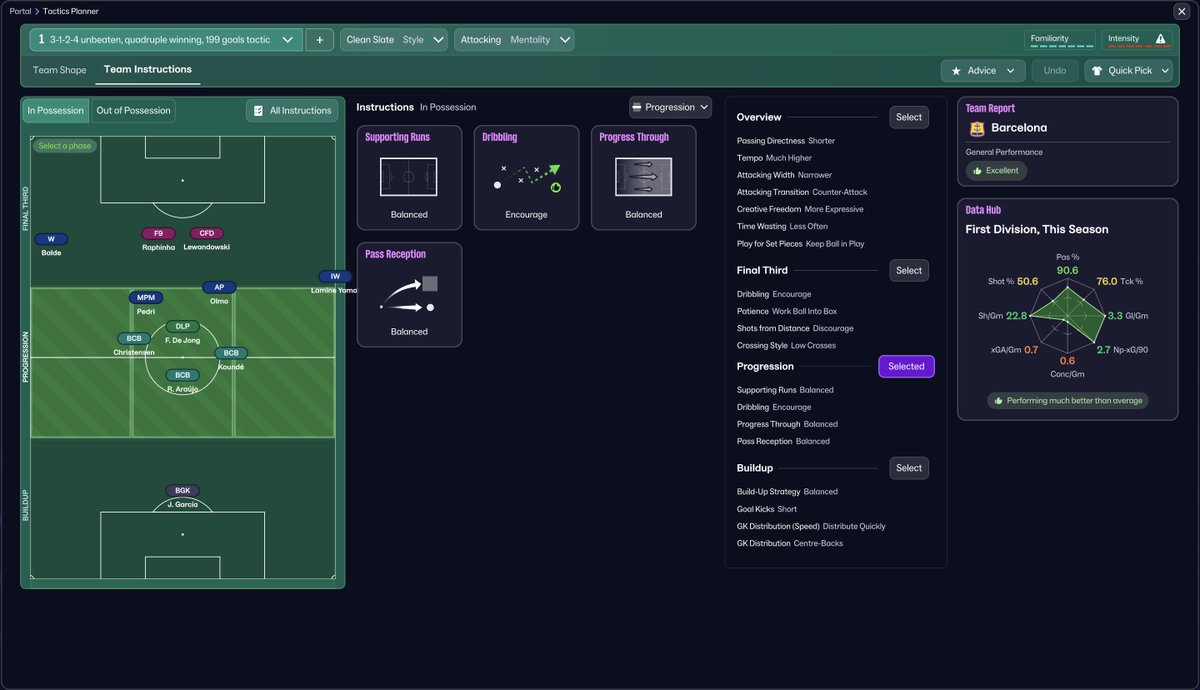Viewport: 1200px width, 690px height.
Task: Toggle the Final Third Select button
Action: (x=909, y=270)
